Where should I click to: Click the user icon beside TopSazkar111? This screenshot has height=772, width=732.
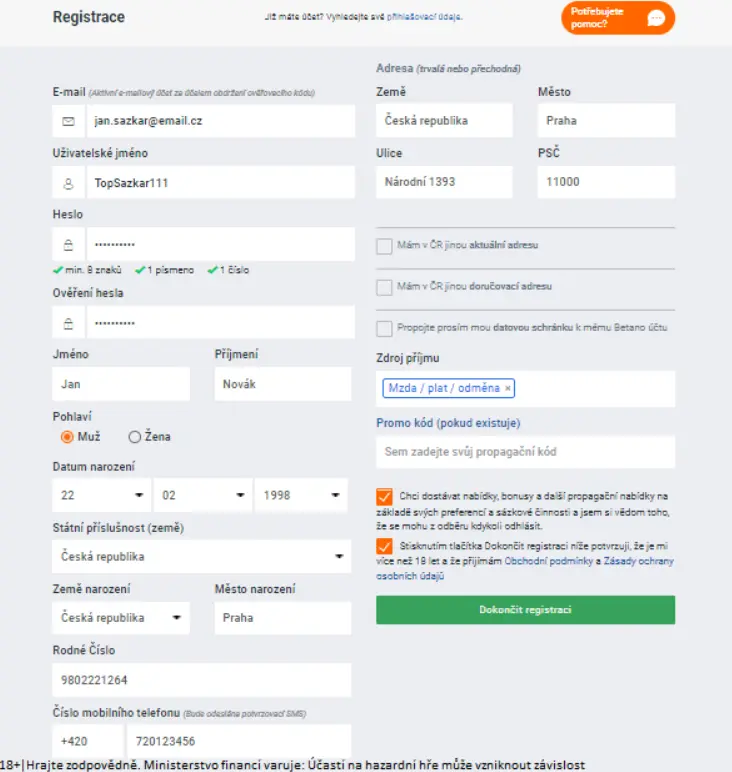coord(68,183)
